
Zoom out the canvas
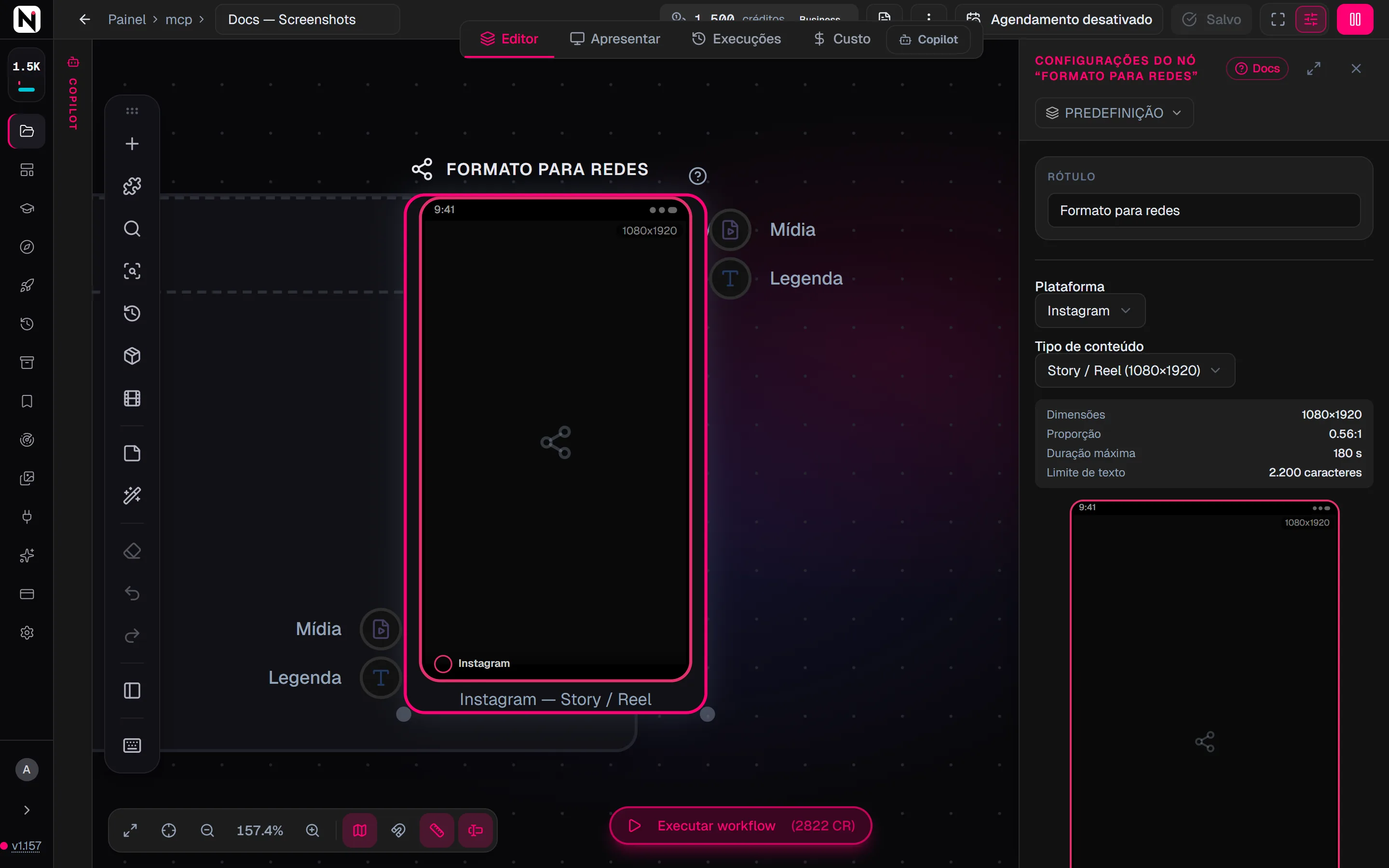coord(207,830)
